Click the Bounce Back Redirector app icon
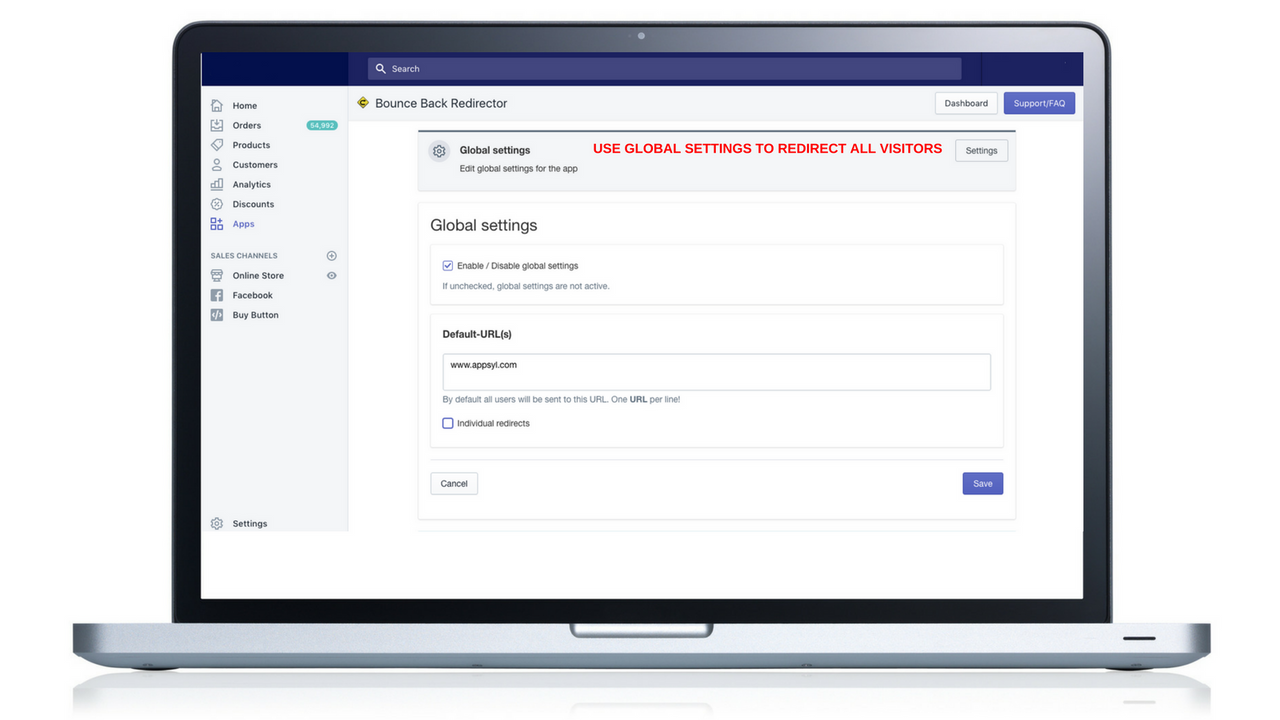Screen dimensions: 1280x720 [x=362, y=103]
